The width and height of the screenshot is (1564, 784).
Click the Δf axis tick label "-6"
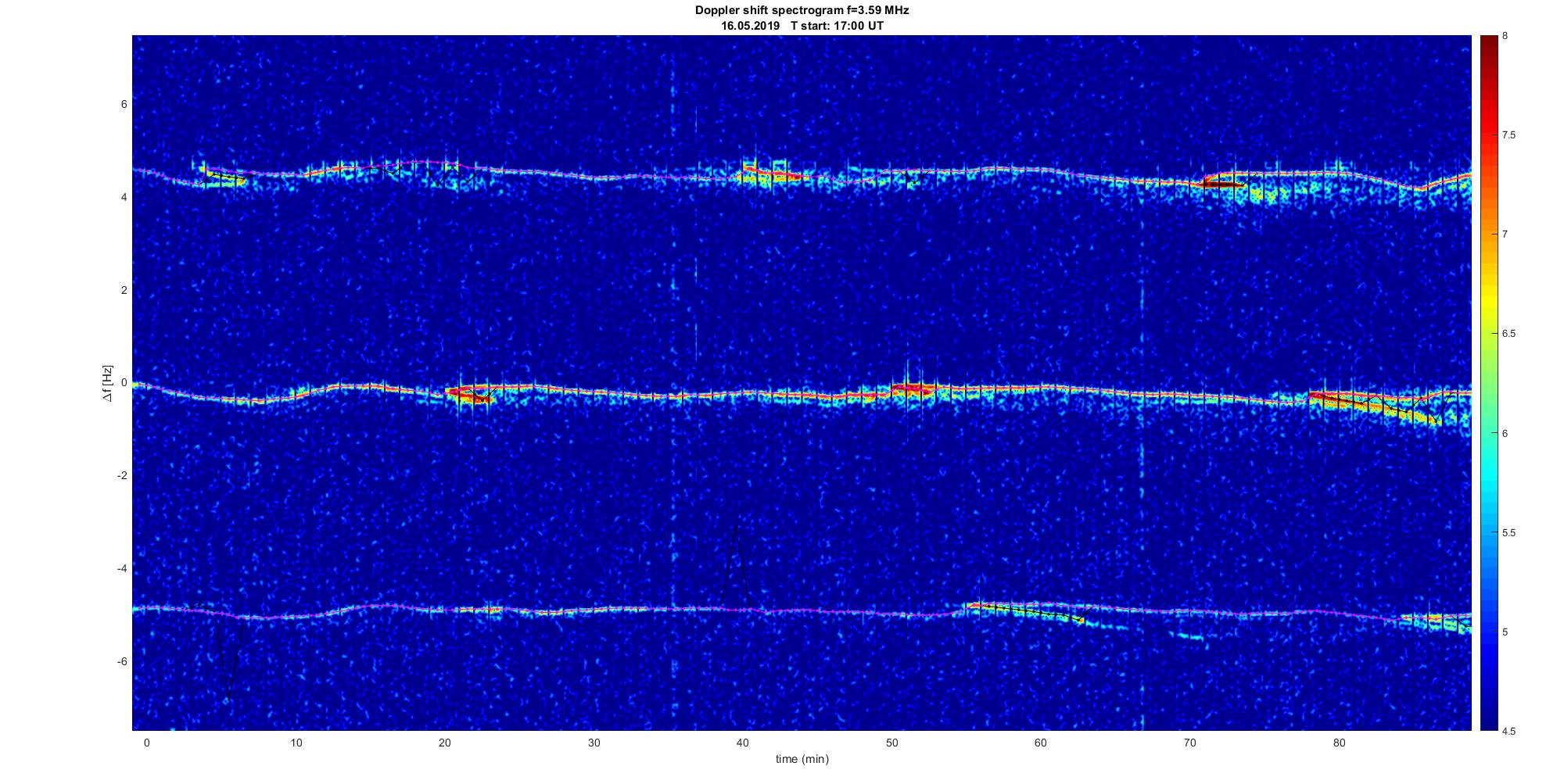point(122,661)
